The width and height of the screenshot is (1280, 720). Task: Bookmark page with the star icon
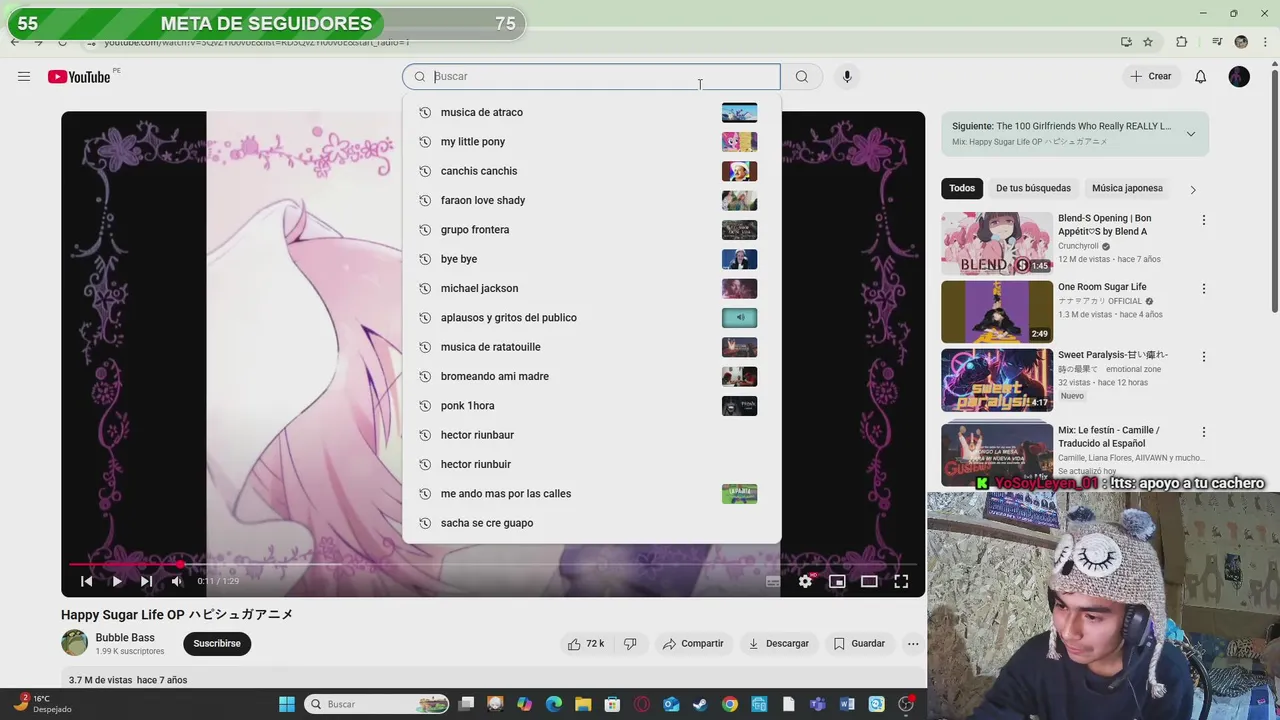point(1148,42)
